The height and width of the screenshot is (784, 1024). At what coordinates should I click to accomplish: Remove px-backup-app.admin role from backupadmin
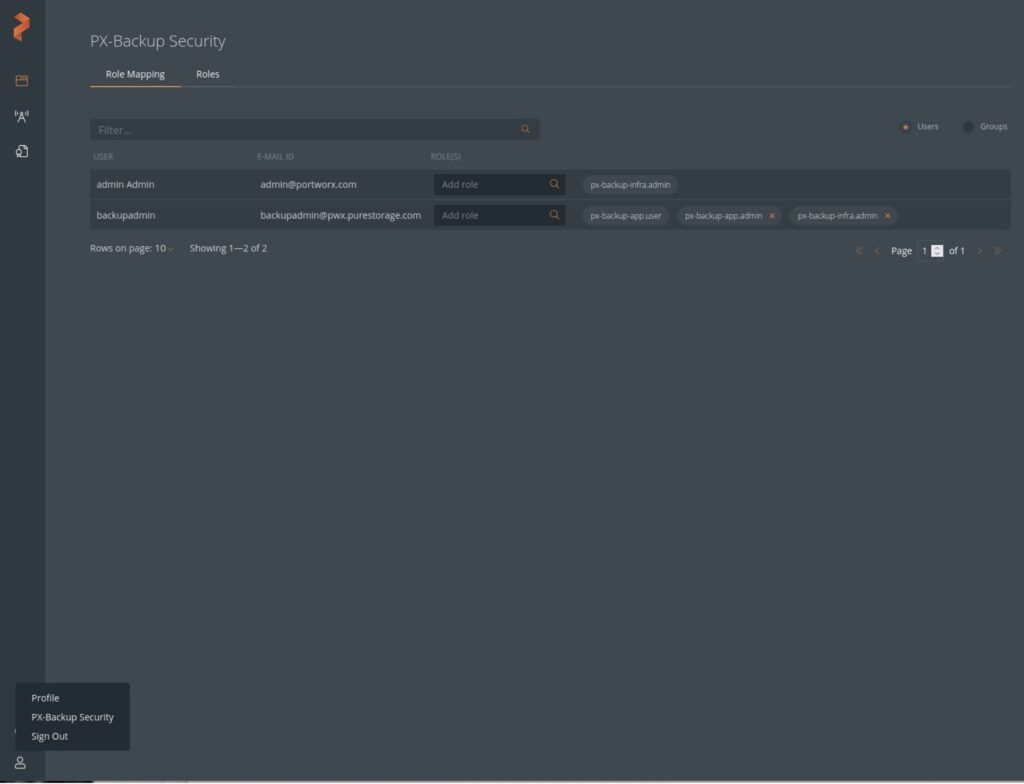pos(772,216)
